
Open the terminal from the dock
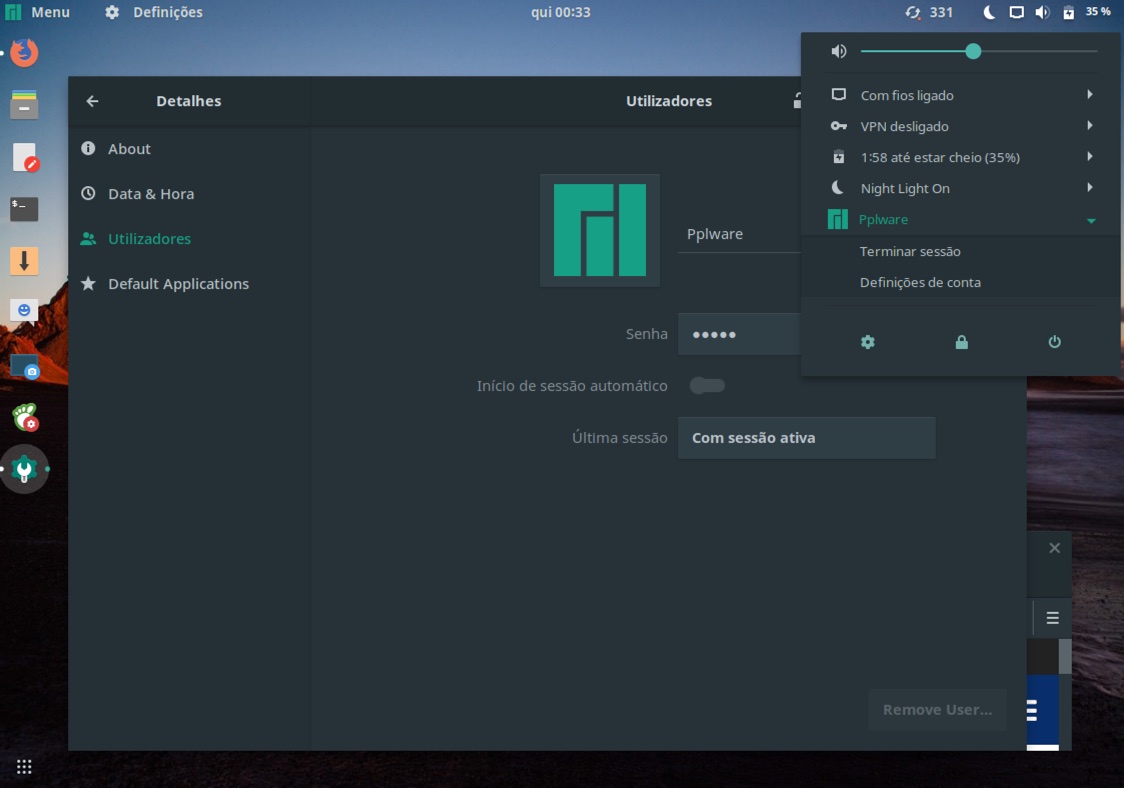click(x=22, y=208)
